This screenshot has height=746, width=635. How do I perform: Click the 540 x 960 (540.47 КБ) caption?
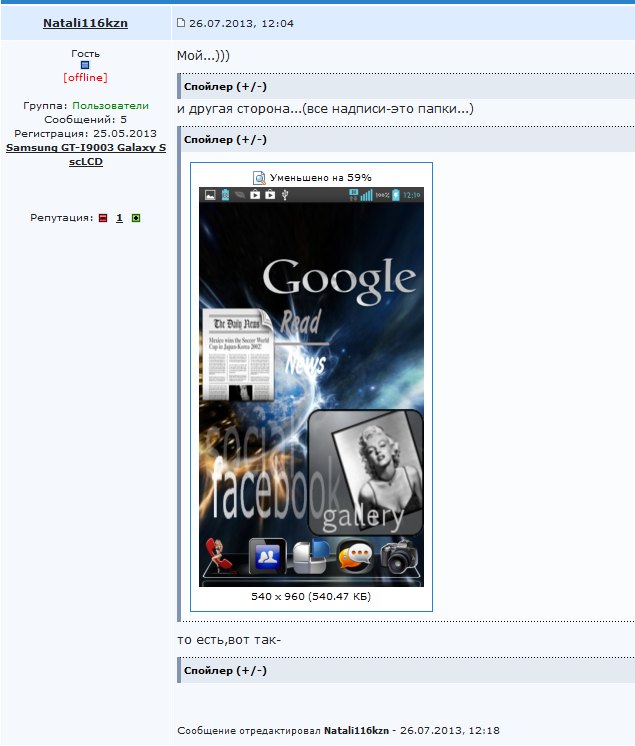point(311,596)
